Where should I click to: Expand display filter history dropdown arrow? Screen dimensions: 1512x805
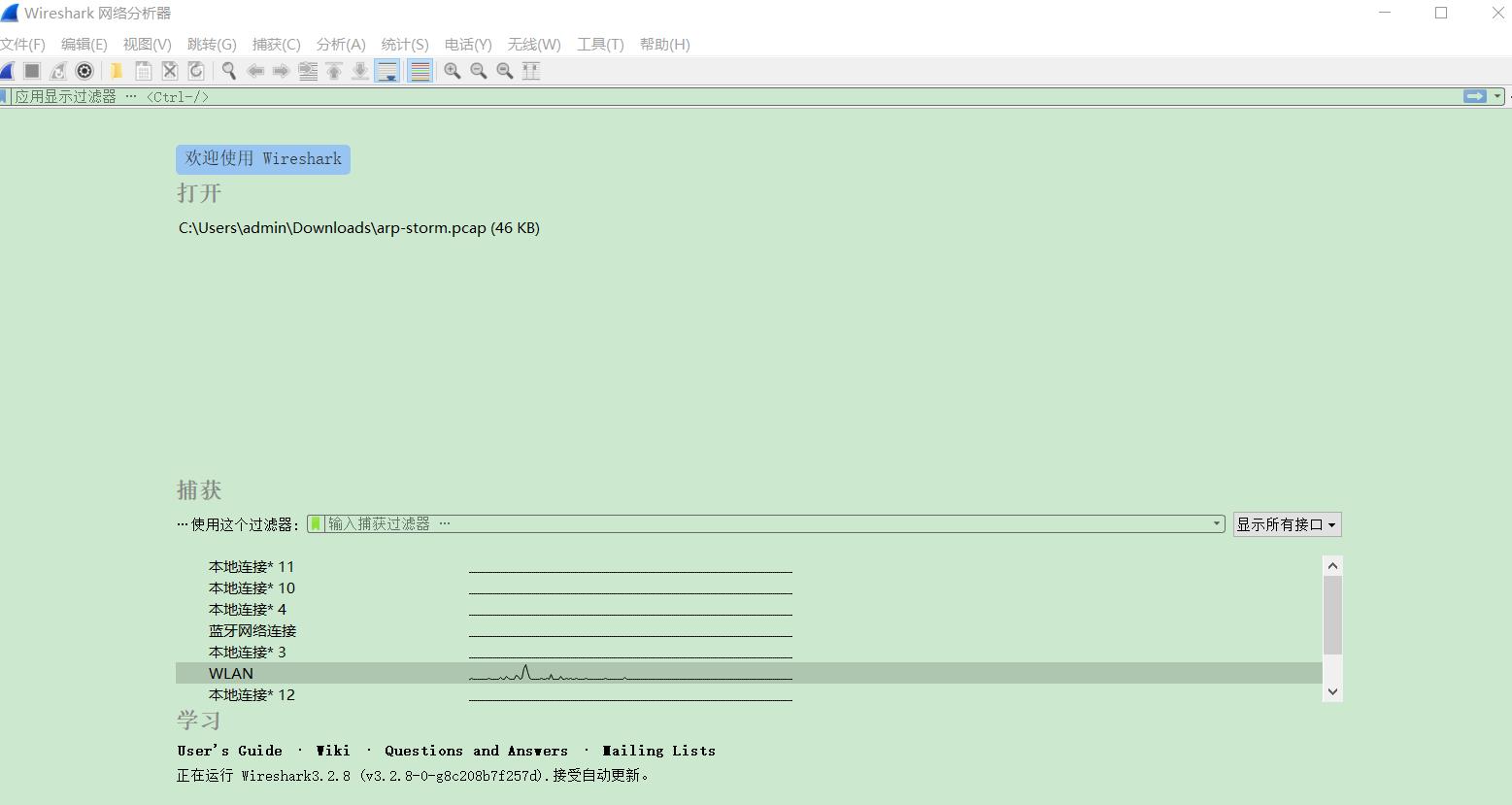1497,96
